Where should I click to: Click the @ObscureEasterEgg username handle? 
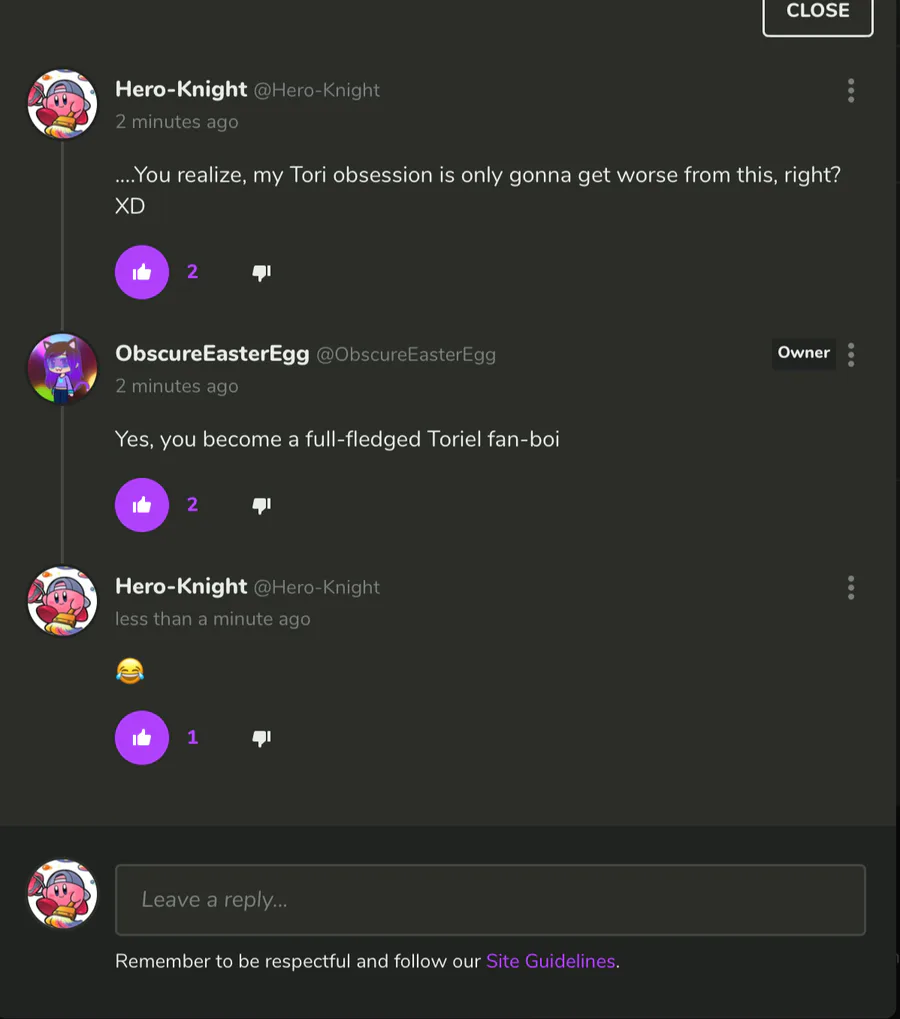tap(406, 354)
